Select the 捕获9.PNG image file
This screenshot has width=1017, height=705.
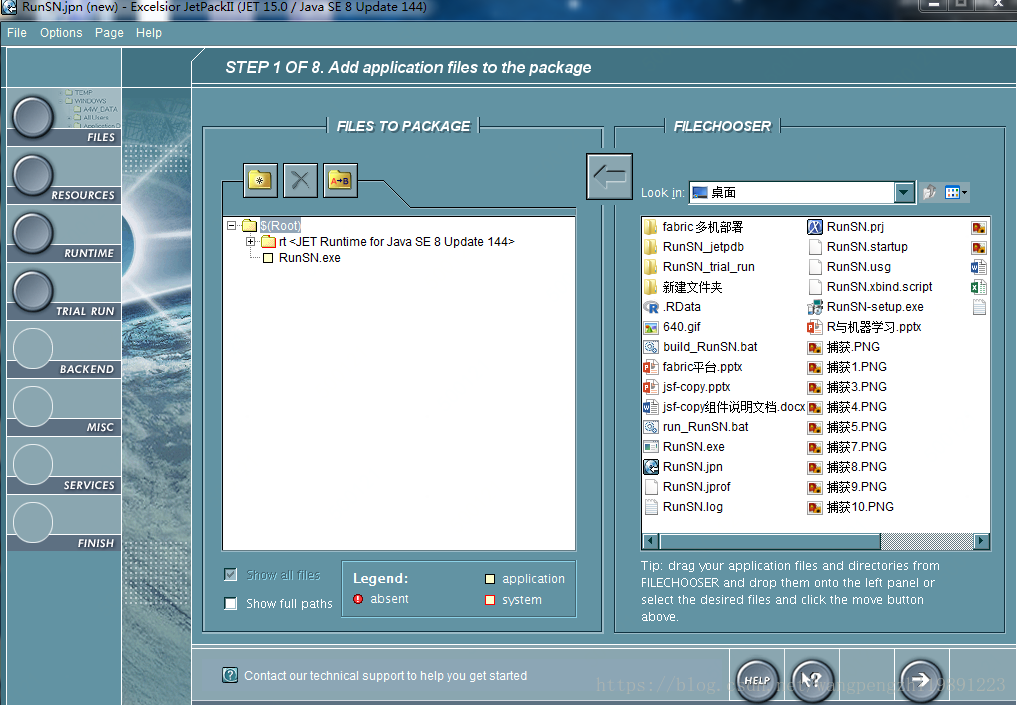[x=848, y=487]
